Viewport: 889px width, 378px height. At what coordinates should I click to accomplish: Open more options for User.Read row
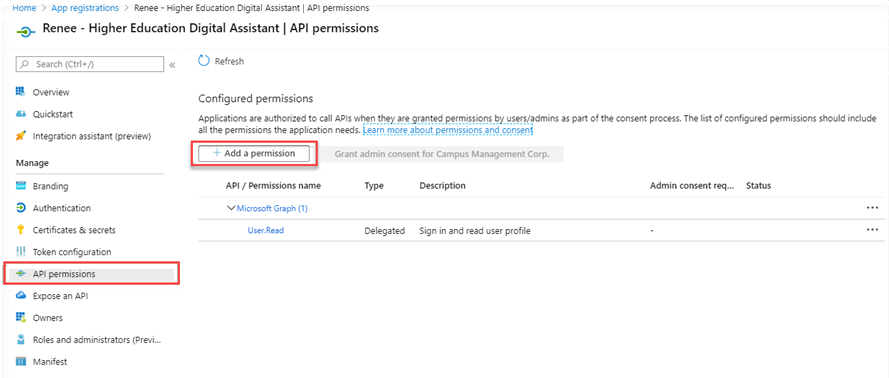872,230
